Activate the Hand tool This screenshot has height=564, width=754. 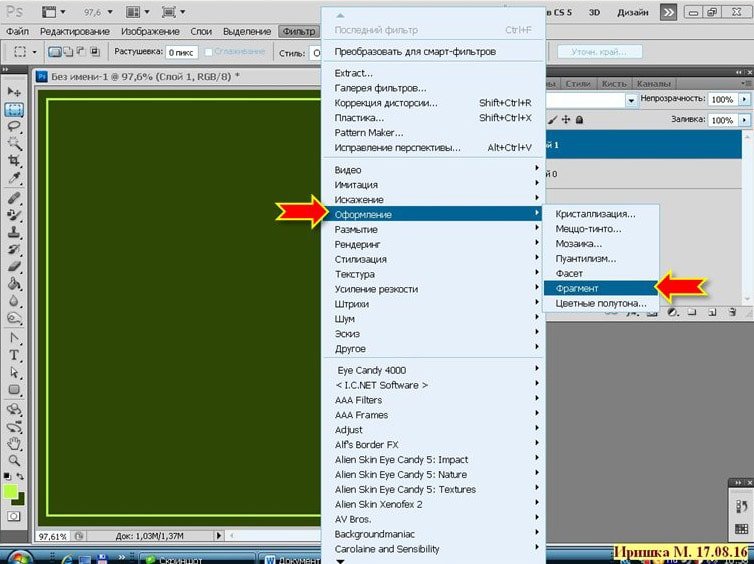[x=15, y=443]
